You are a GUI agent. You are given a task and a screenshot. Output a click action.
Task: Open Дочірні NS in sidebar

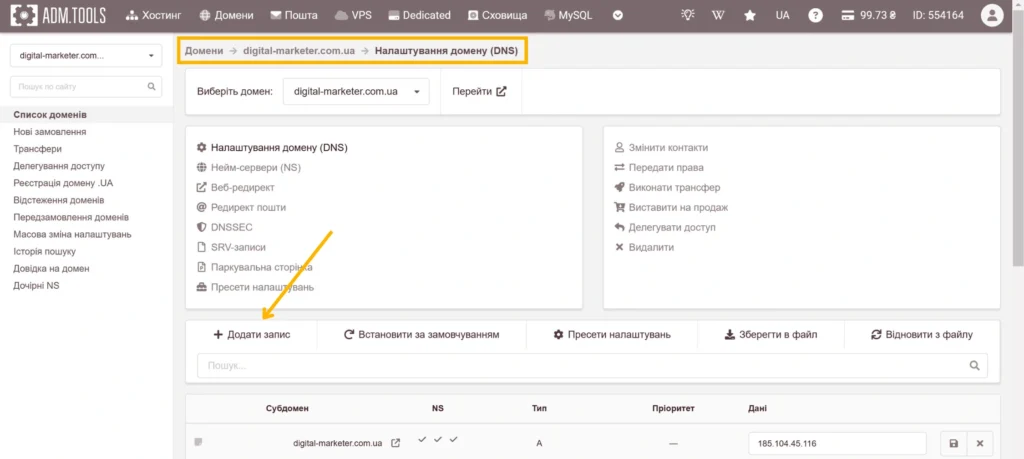(36, 285)
